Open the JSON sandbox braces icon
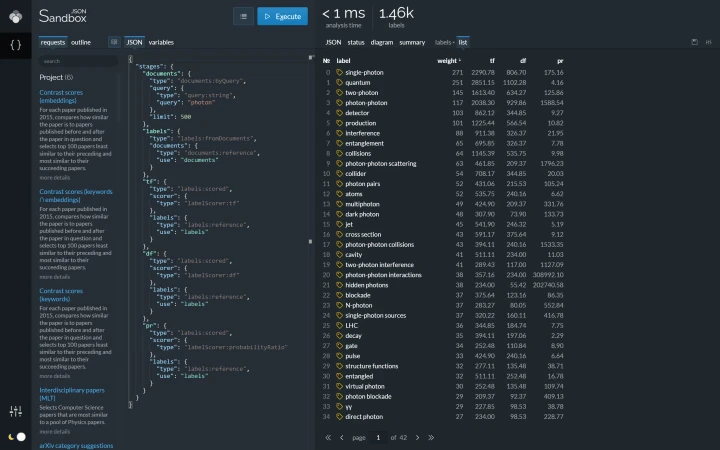 click(16, 45)
